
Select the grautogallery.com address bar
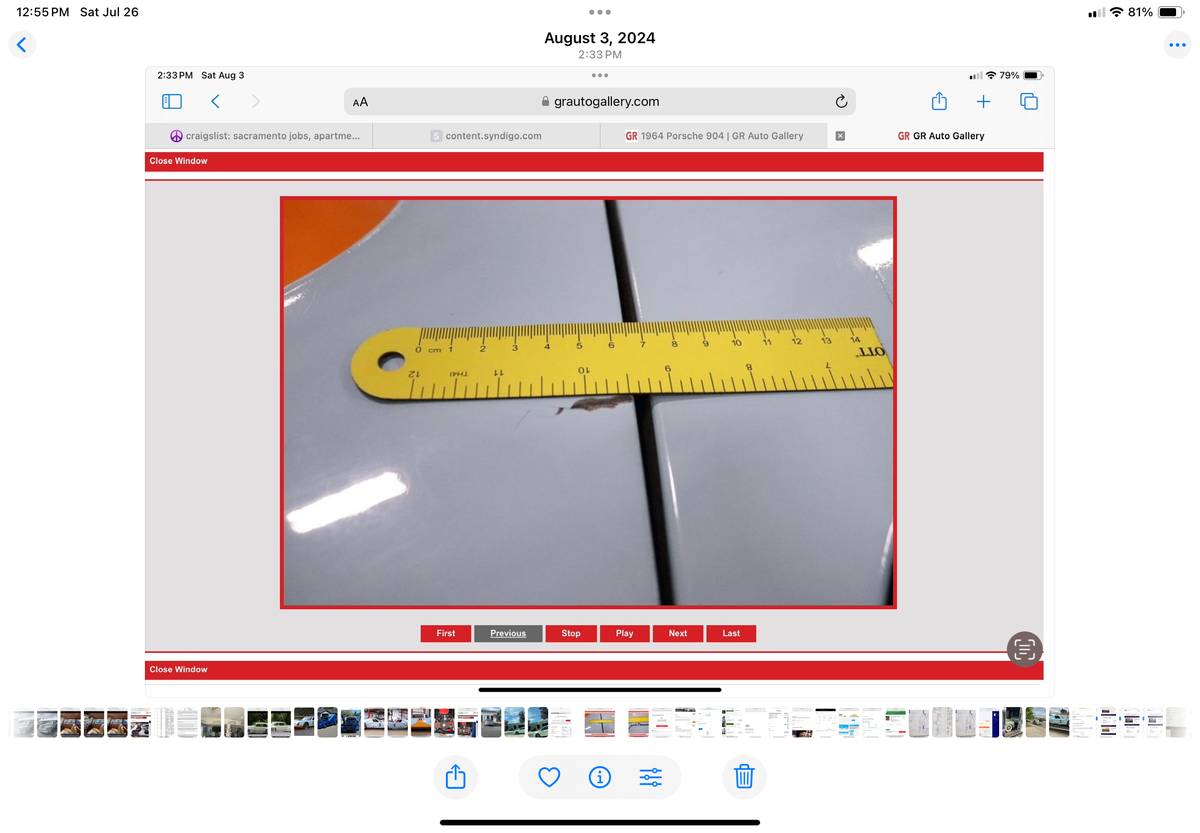[x=600, y=101]
